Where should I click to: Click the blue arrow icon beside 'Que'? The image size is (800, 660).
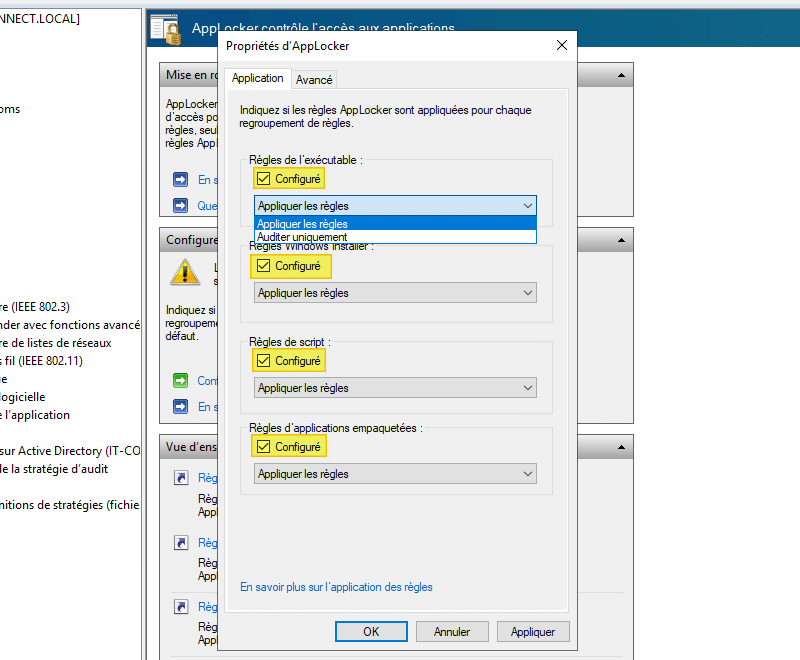click(181, 206)
